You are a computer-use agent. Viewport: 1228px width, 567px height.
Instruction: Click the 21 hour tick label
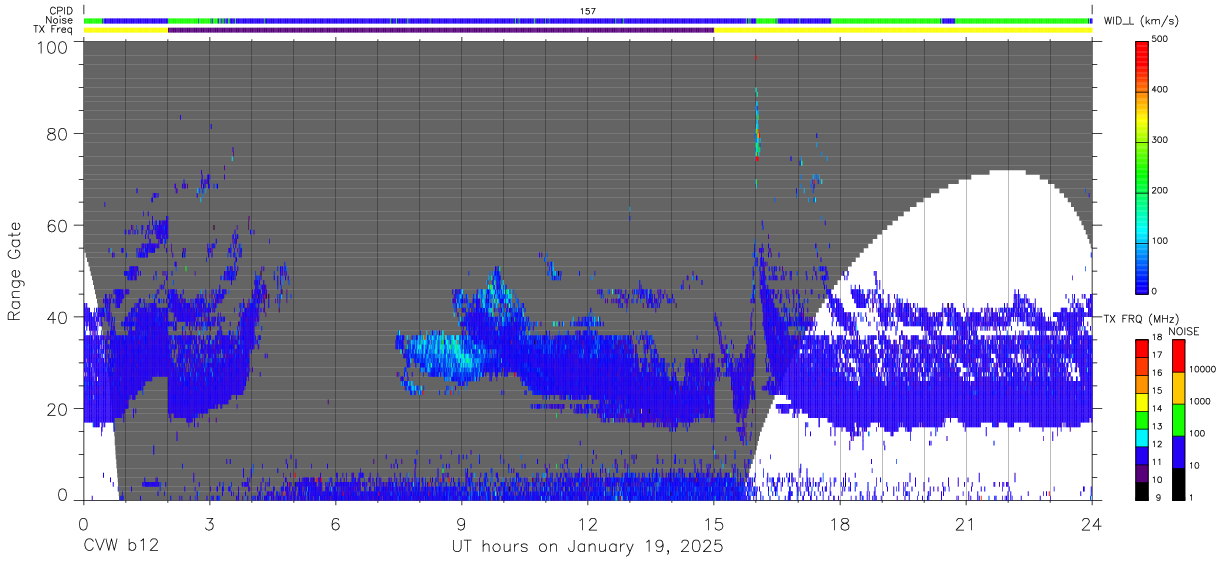965,523
